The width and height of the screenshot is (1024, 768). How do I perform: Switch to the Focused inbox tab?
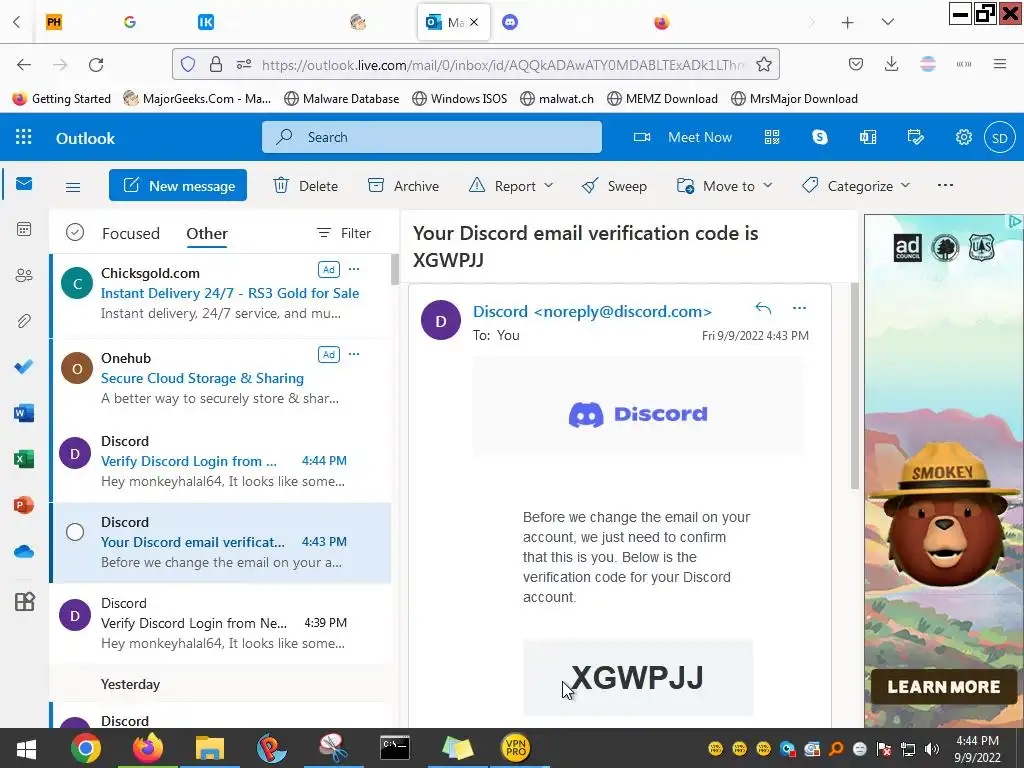coord(131,233)
